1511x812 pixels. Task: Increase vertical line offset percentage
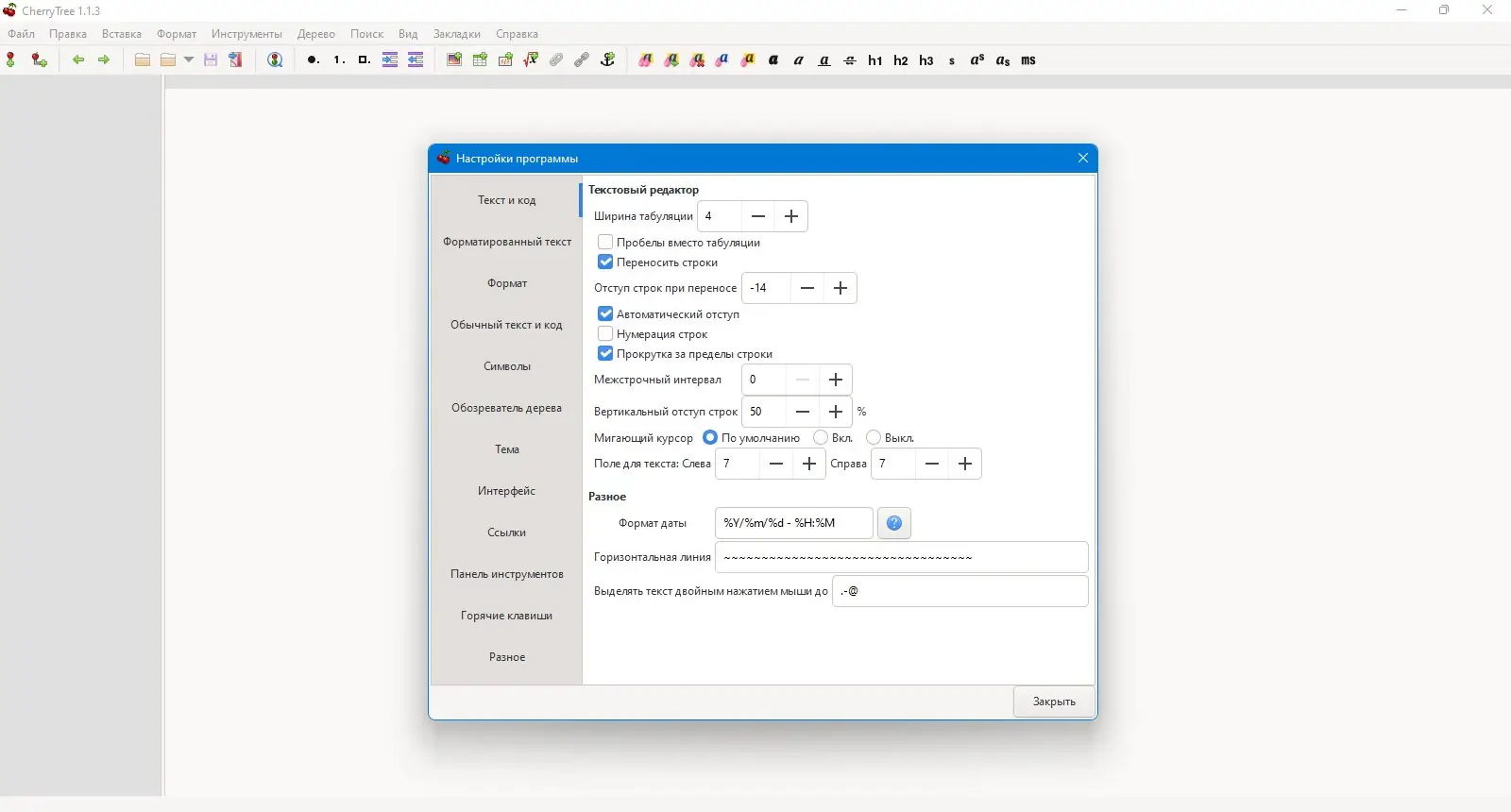[836, 412]
